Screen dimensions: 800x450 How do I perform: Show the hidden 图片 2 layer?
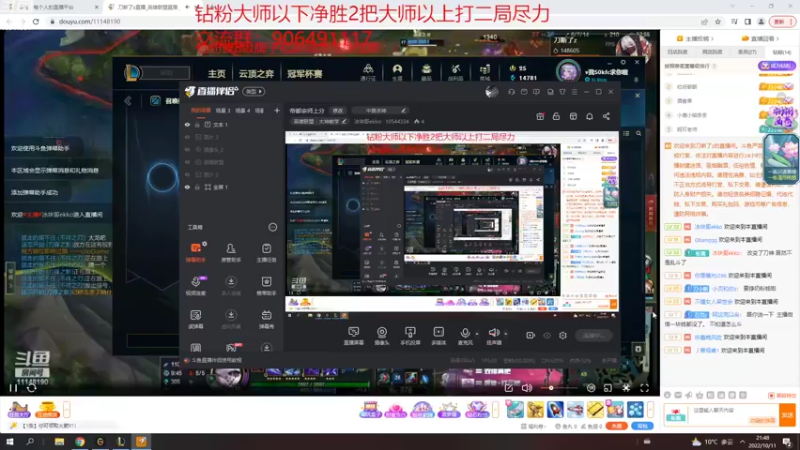[187, 174]
